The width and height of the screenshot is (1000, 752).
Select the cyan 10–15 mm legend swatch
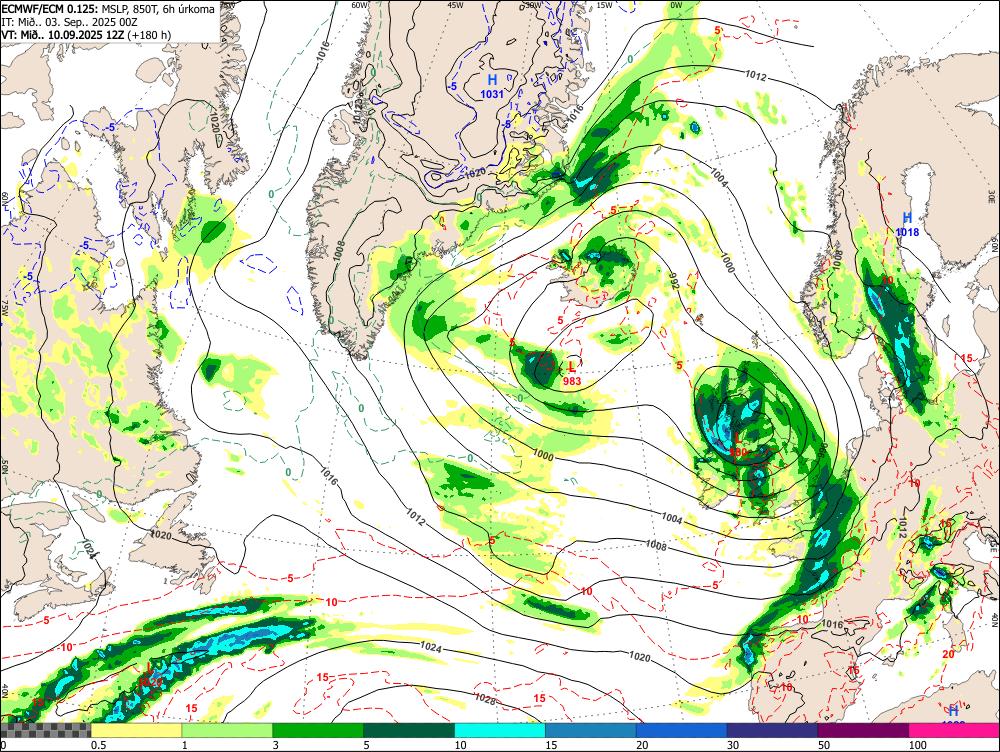[x=500, y=730]
